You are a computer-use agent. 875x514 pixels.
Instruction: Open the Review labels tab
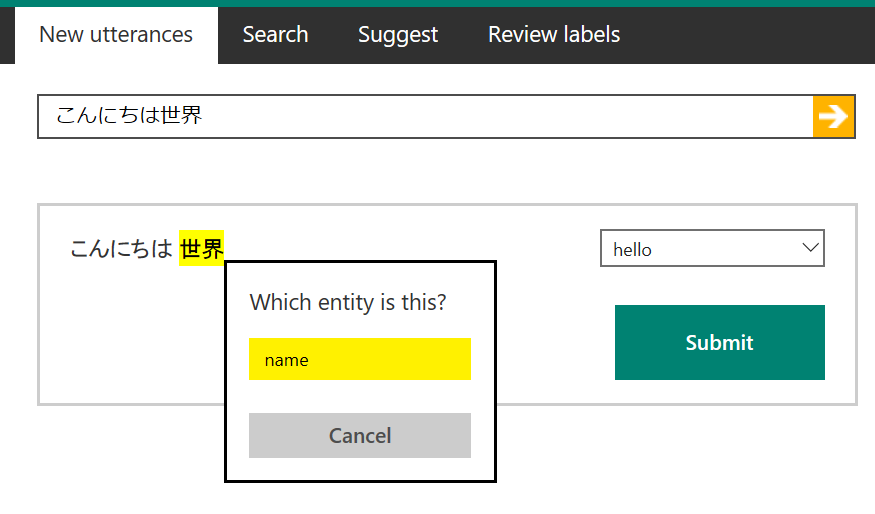click(554, 35)
